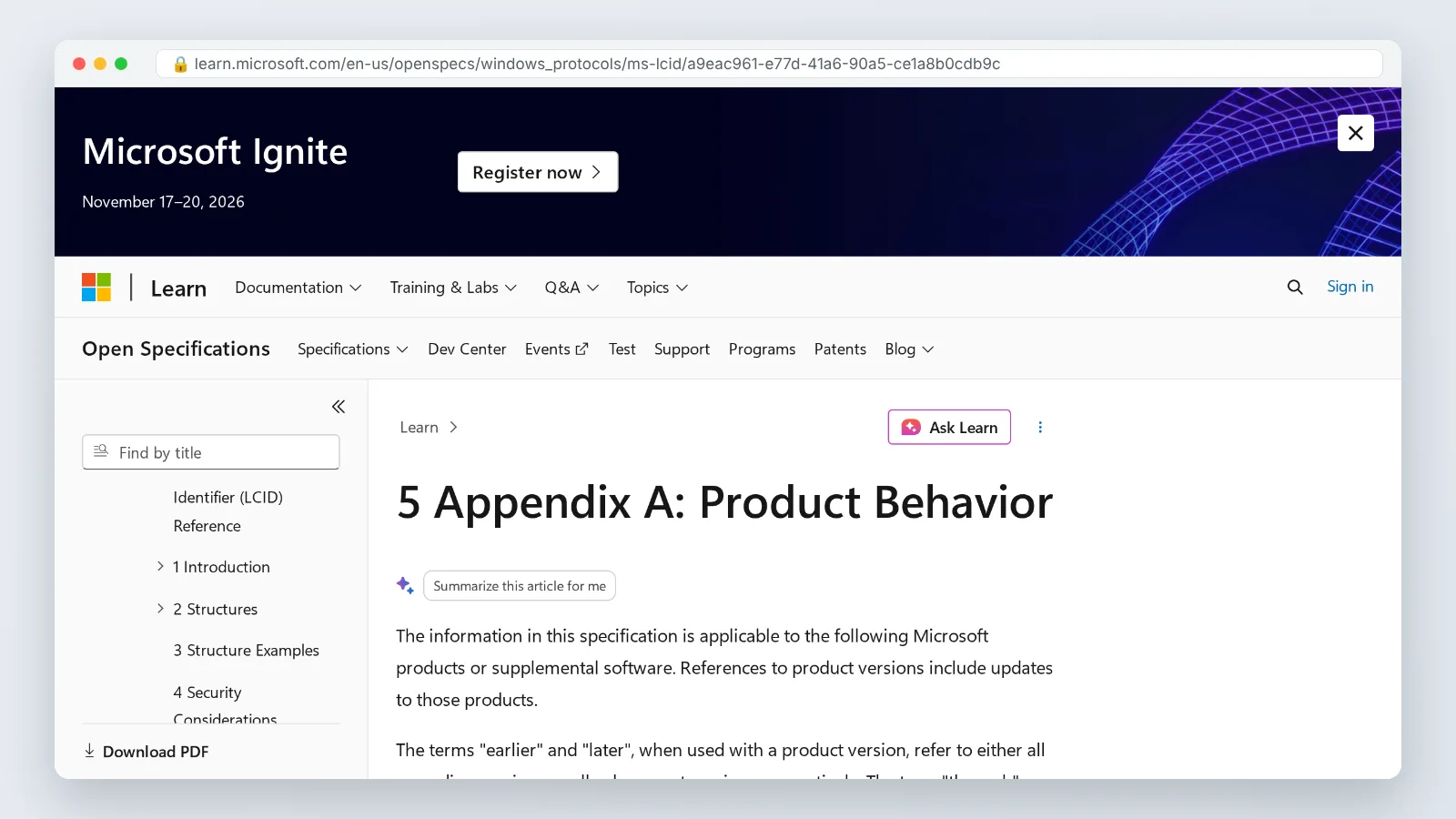Click the Microsoft logo icon

pos(96,288)
